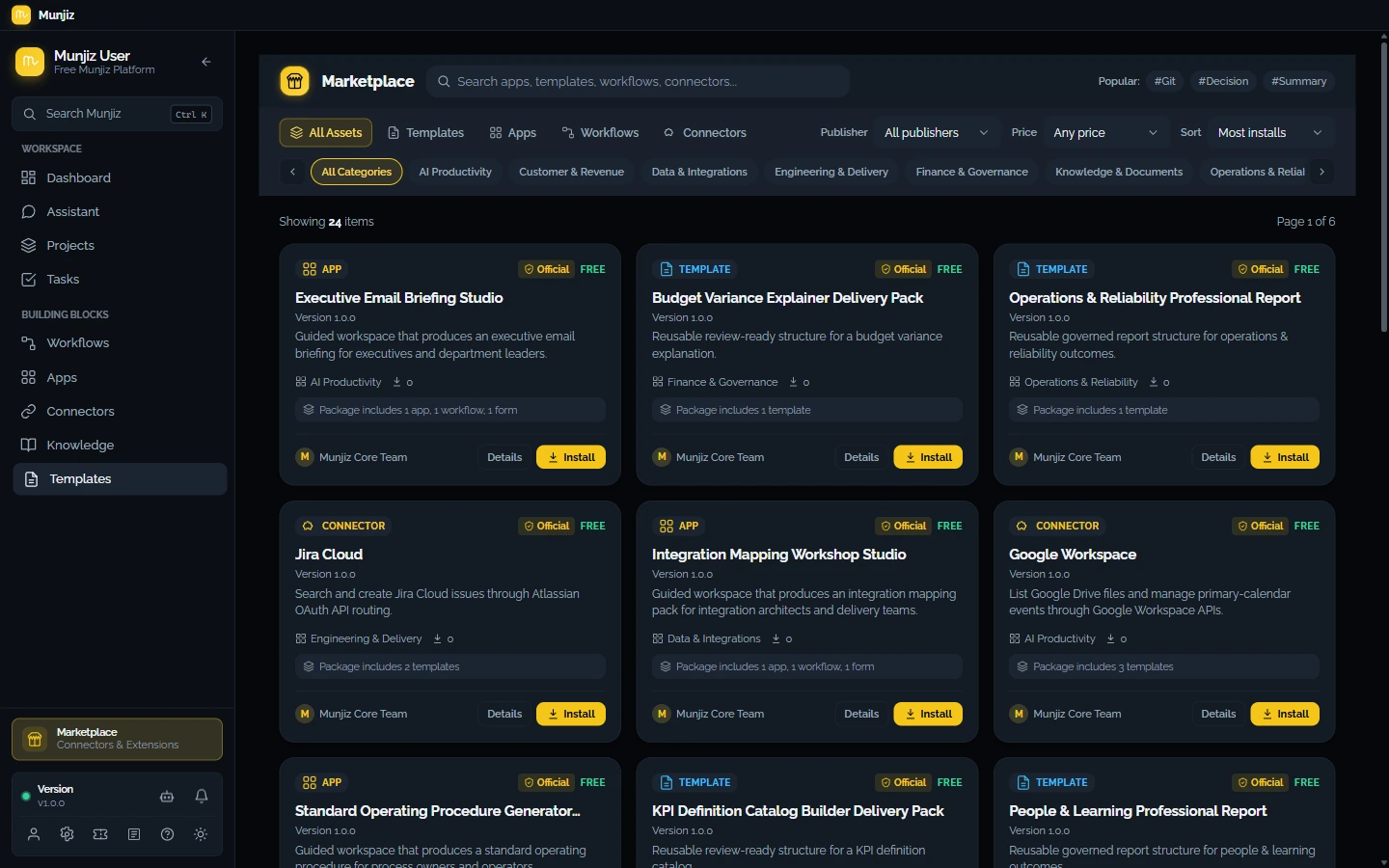Install Executive Email Briefing Studio
This screenshot has width=1389, height=868.
point(571,457)
